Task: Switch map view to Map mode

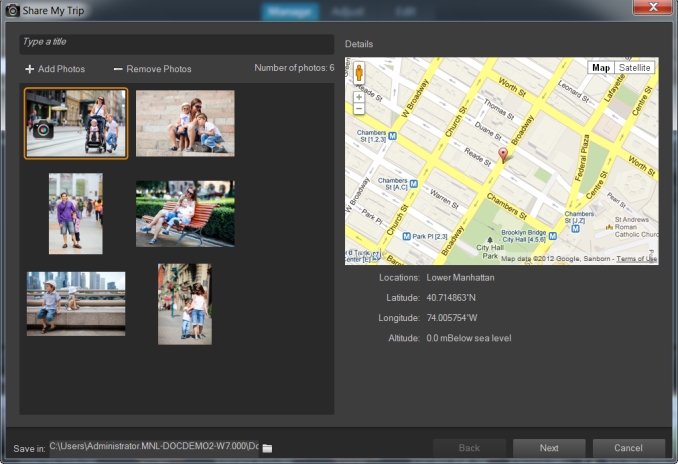Action: [x=601, y=68]
